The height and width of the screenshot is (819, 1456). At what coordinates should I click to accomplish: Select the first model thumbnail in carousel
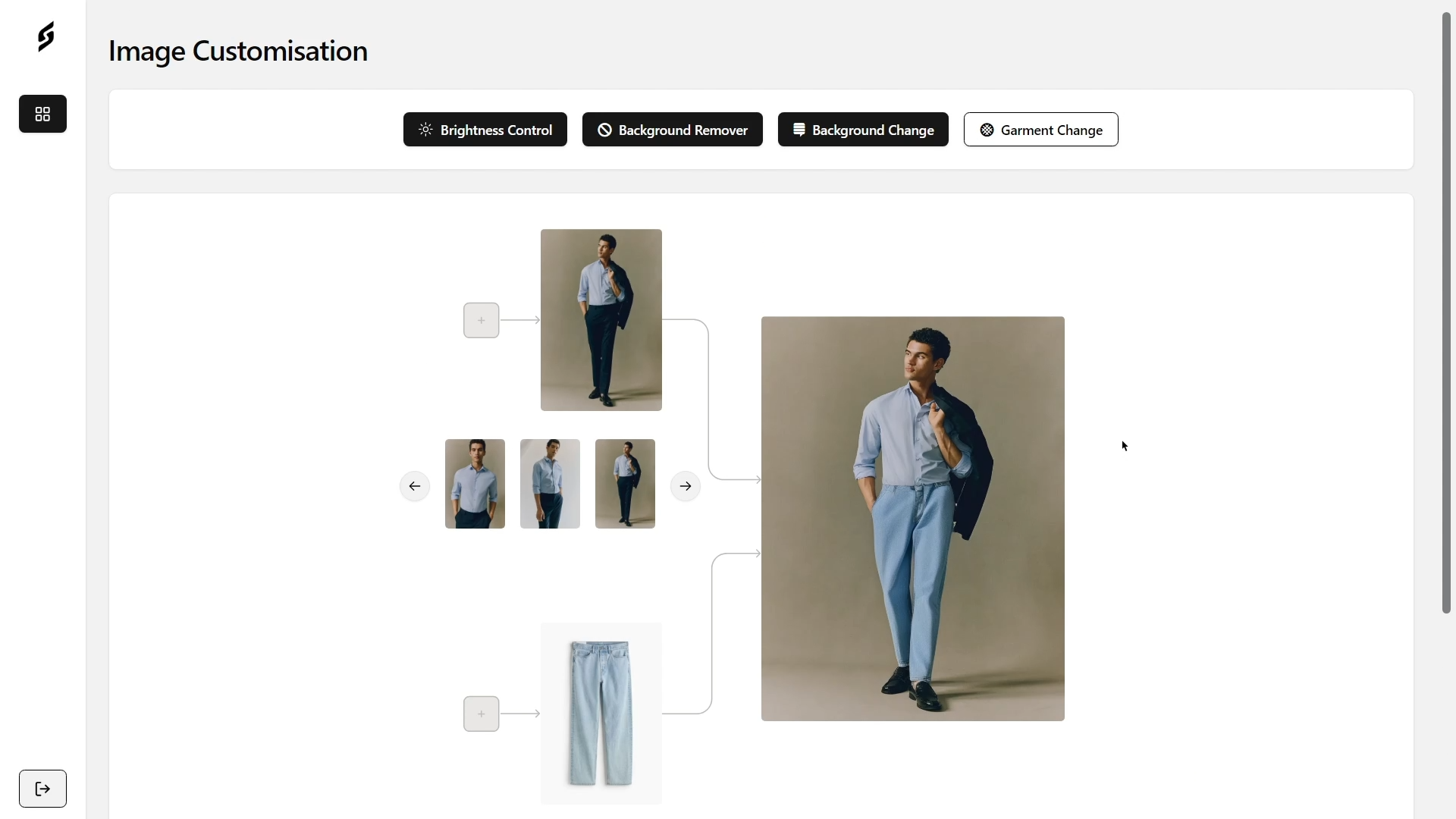[x=475, y=483]
